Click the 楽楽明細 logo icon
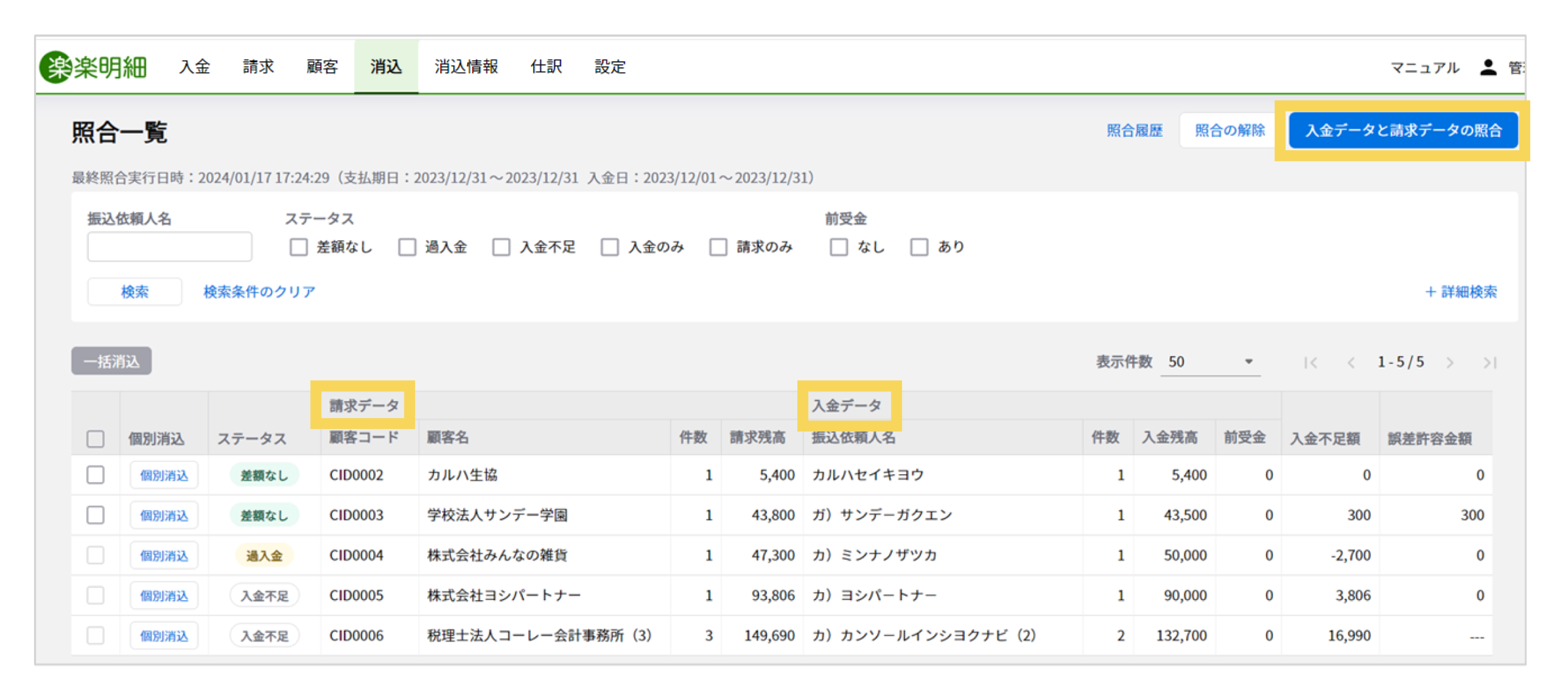1568x697 pixels. 56,67
